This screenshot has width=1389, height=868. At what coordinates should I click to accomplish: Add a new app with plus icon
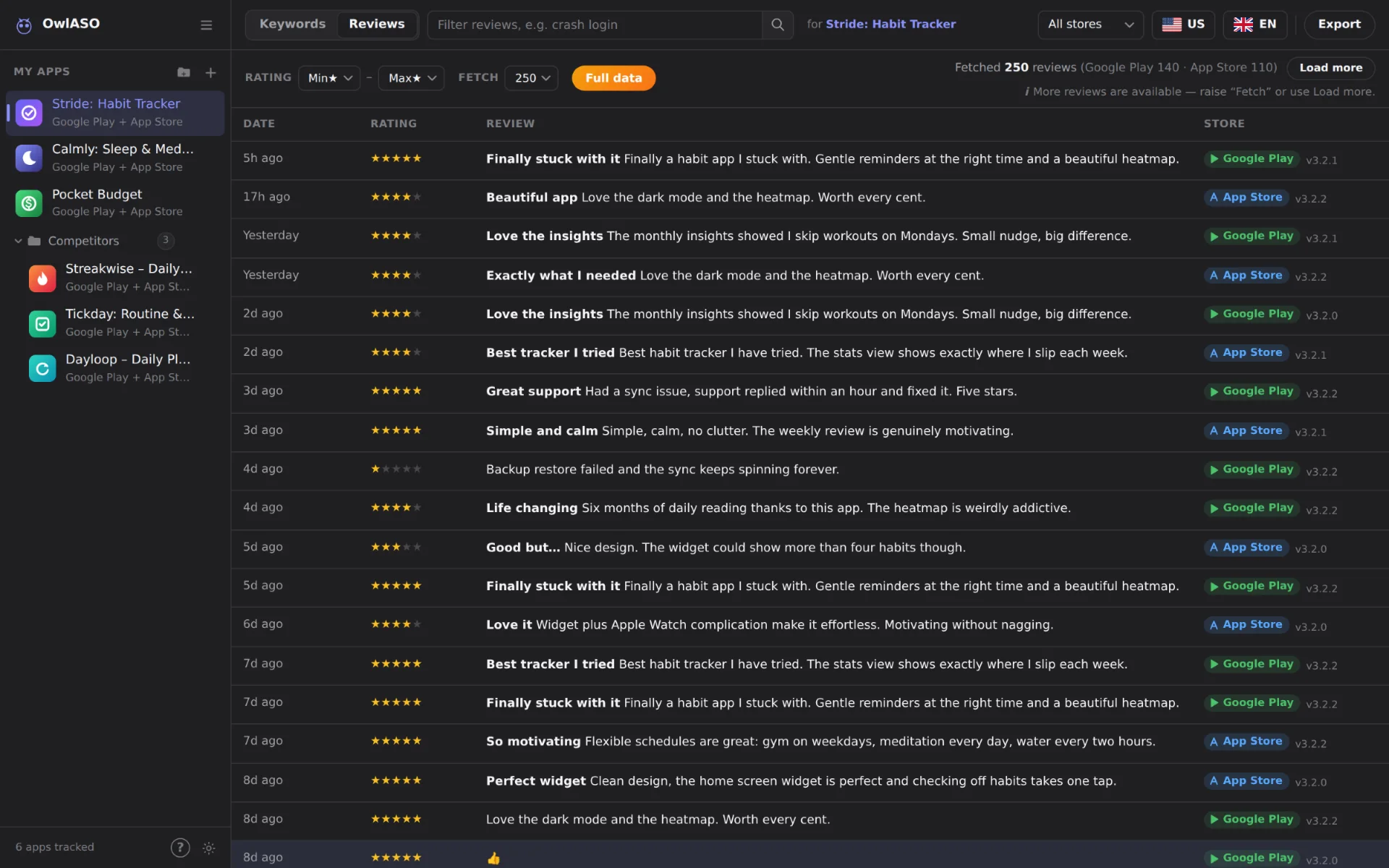point(211,72)
